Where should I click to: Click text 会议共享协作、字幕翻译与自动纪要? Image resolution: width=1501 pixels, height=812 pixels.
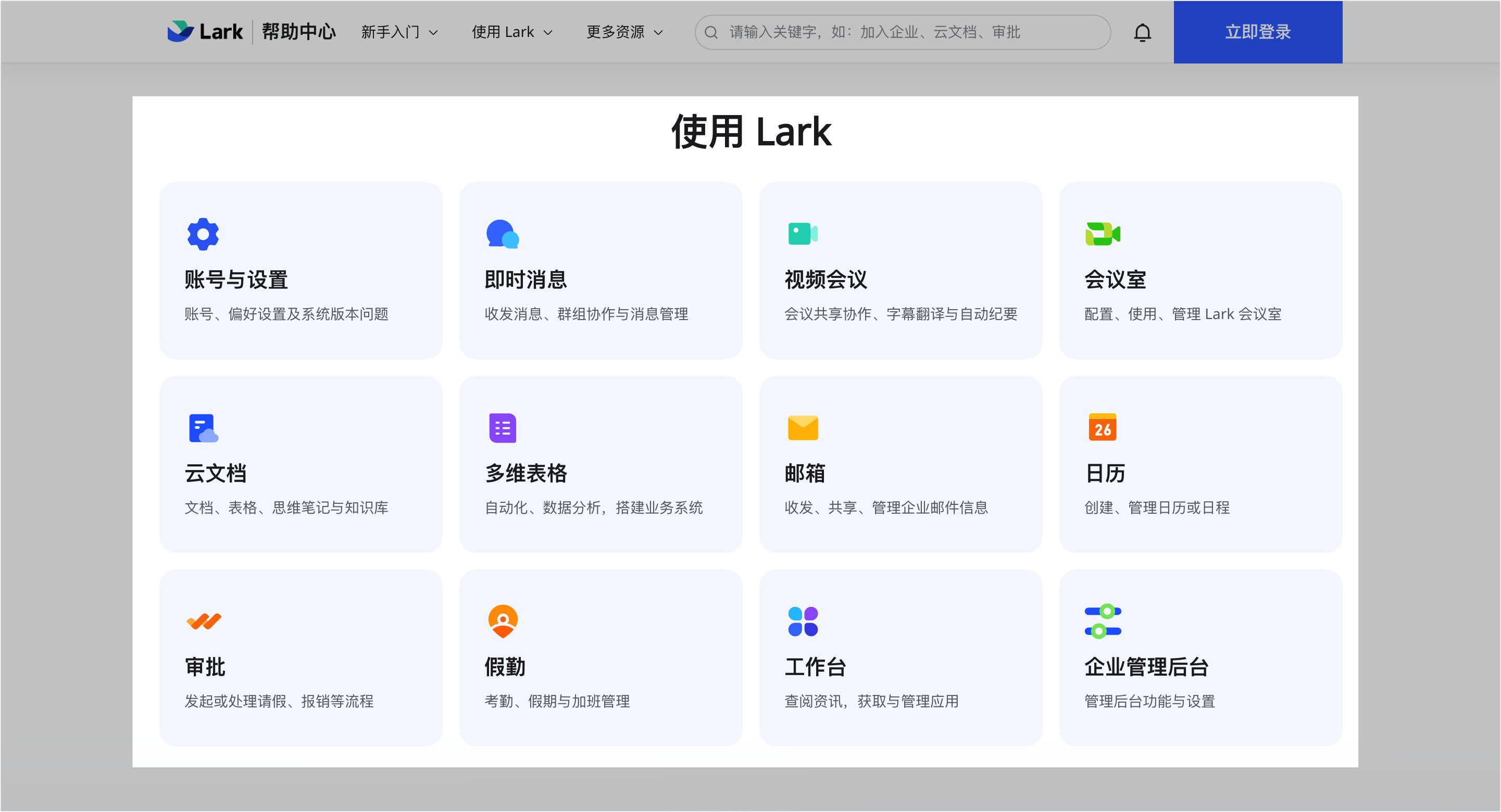click(x=901, y=314)
